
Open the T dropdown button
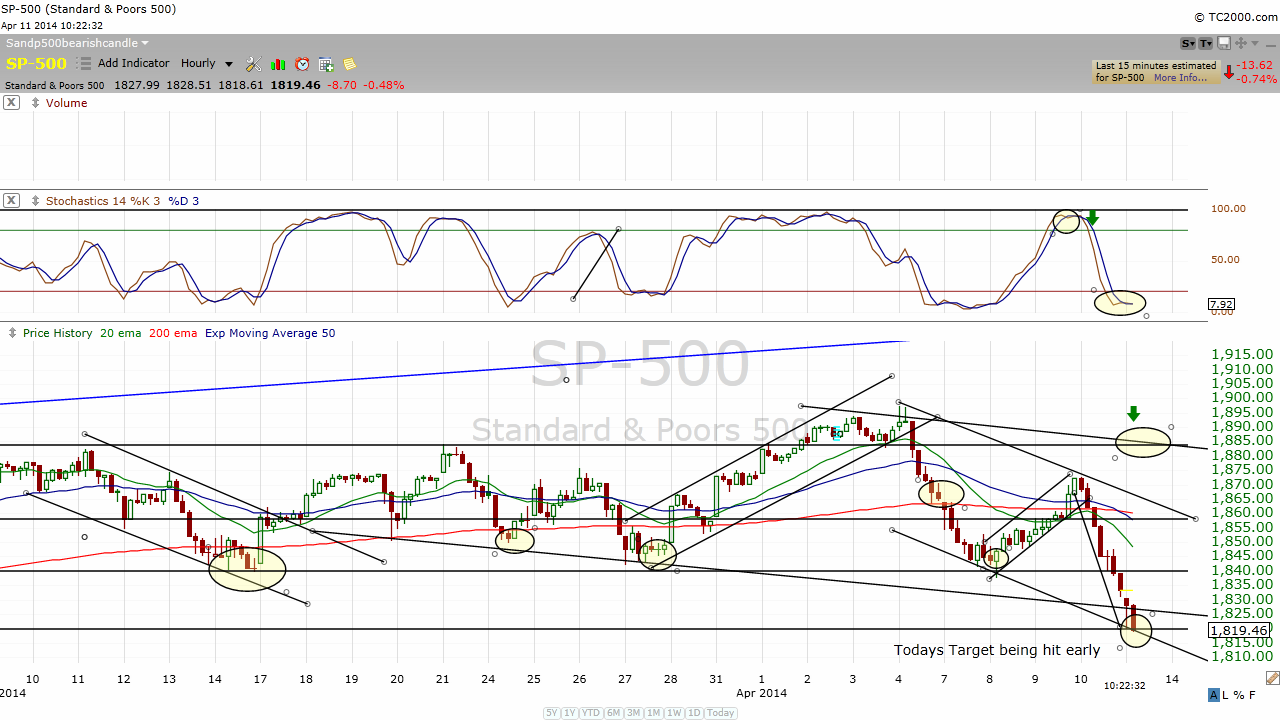[1206, 43]
